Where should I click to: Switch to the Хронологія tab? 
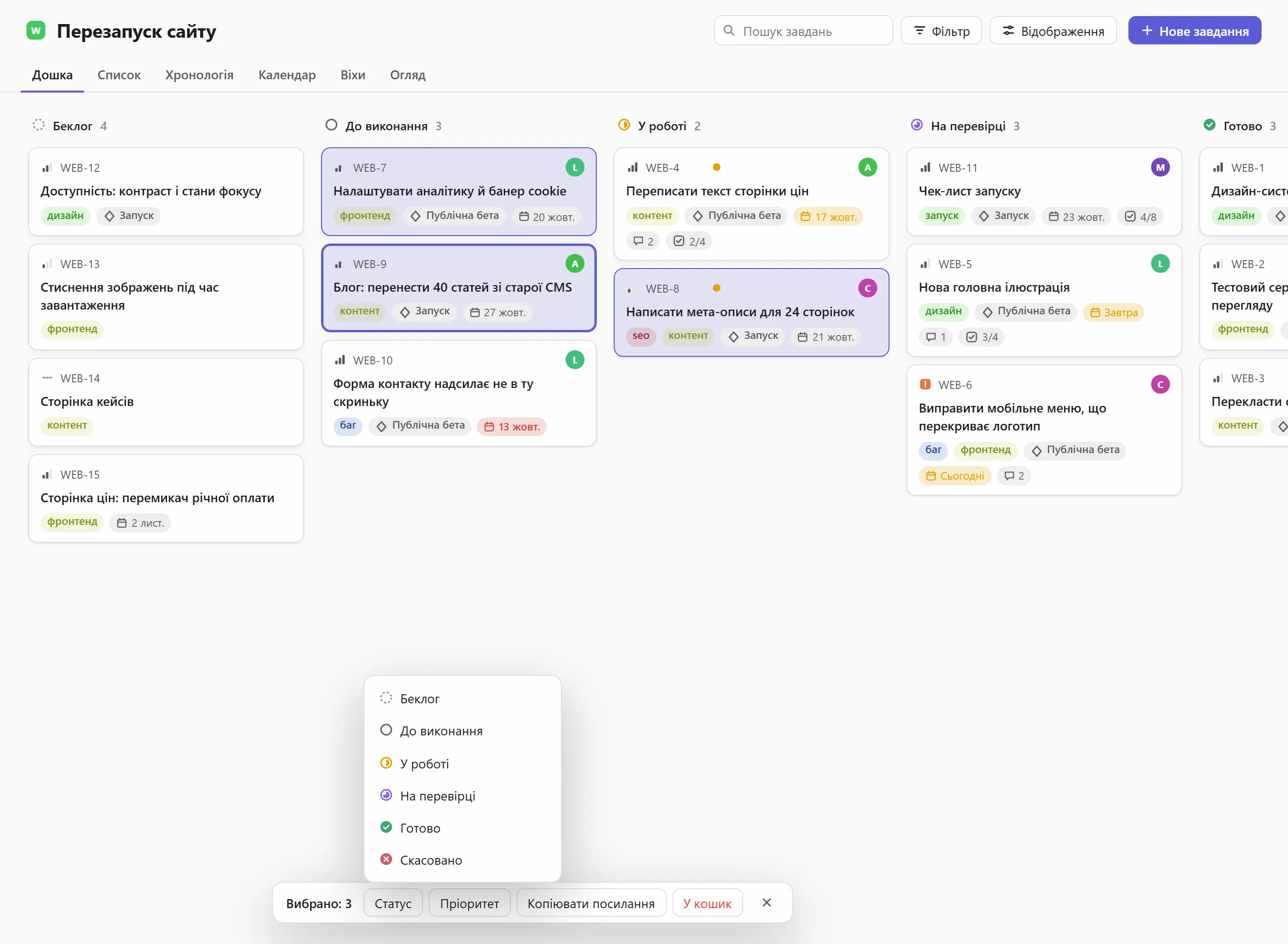tap(199, 75)
